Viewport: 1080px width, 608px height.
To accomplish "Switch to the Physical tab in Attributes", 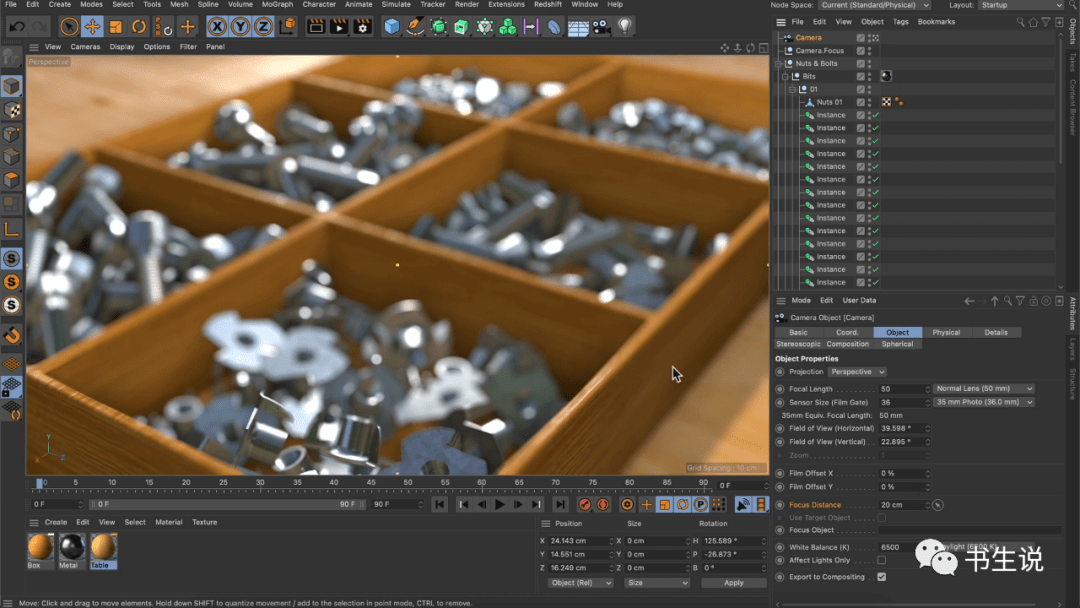I will (x=946, y=332).
